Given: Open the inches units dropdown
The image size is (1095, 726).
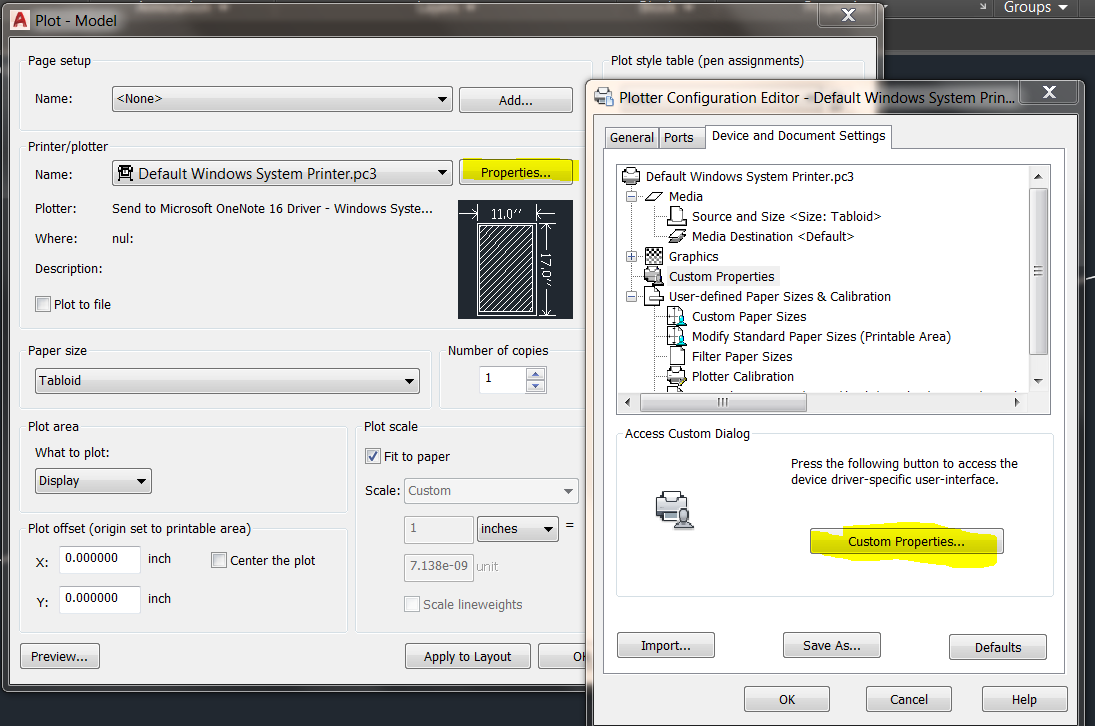Looking at the screenshot, I should click(517, 529).
